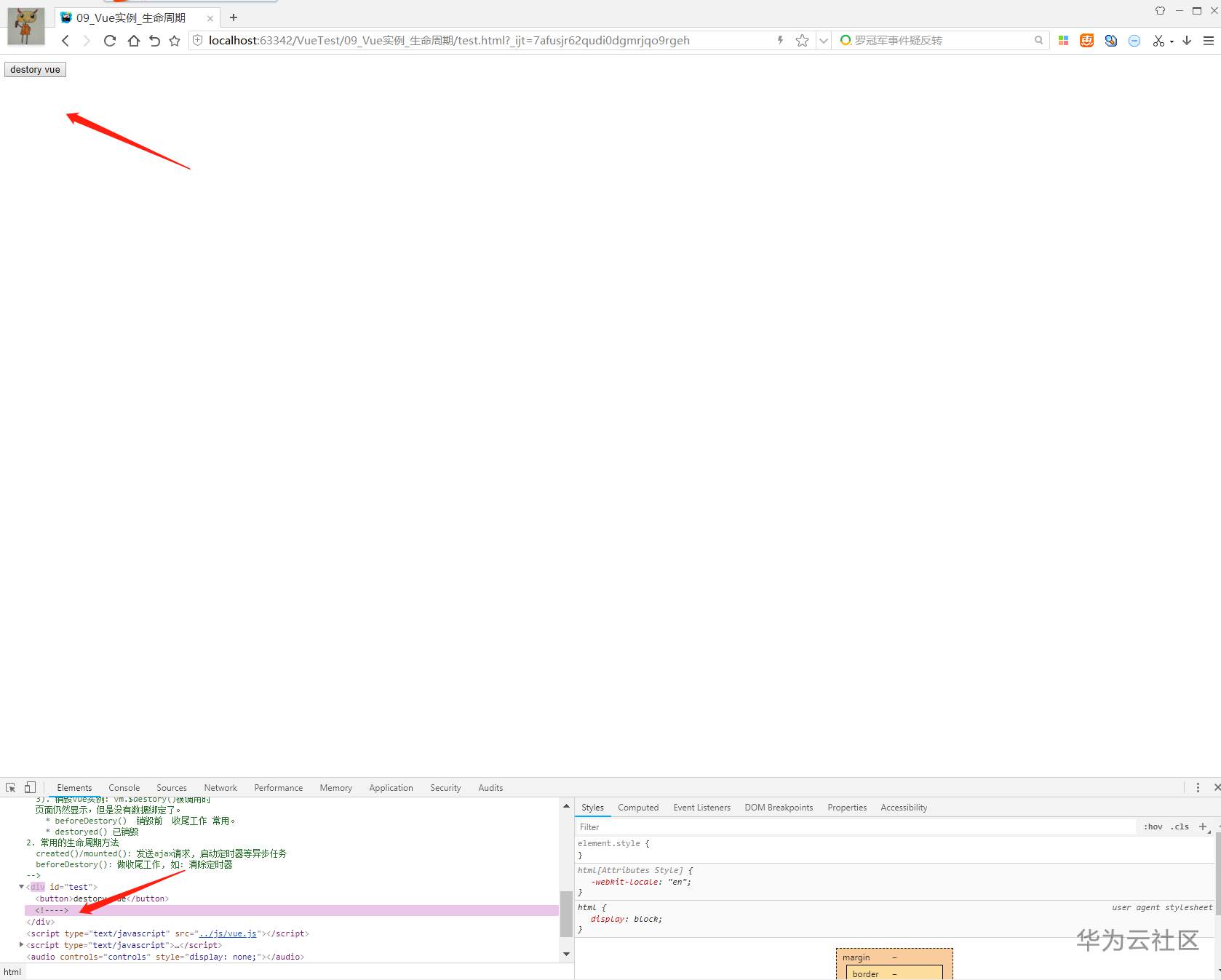Click the html breadcrumb item
The height and width of the screenshot is (980, 1221).
[x=12, y=972]
